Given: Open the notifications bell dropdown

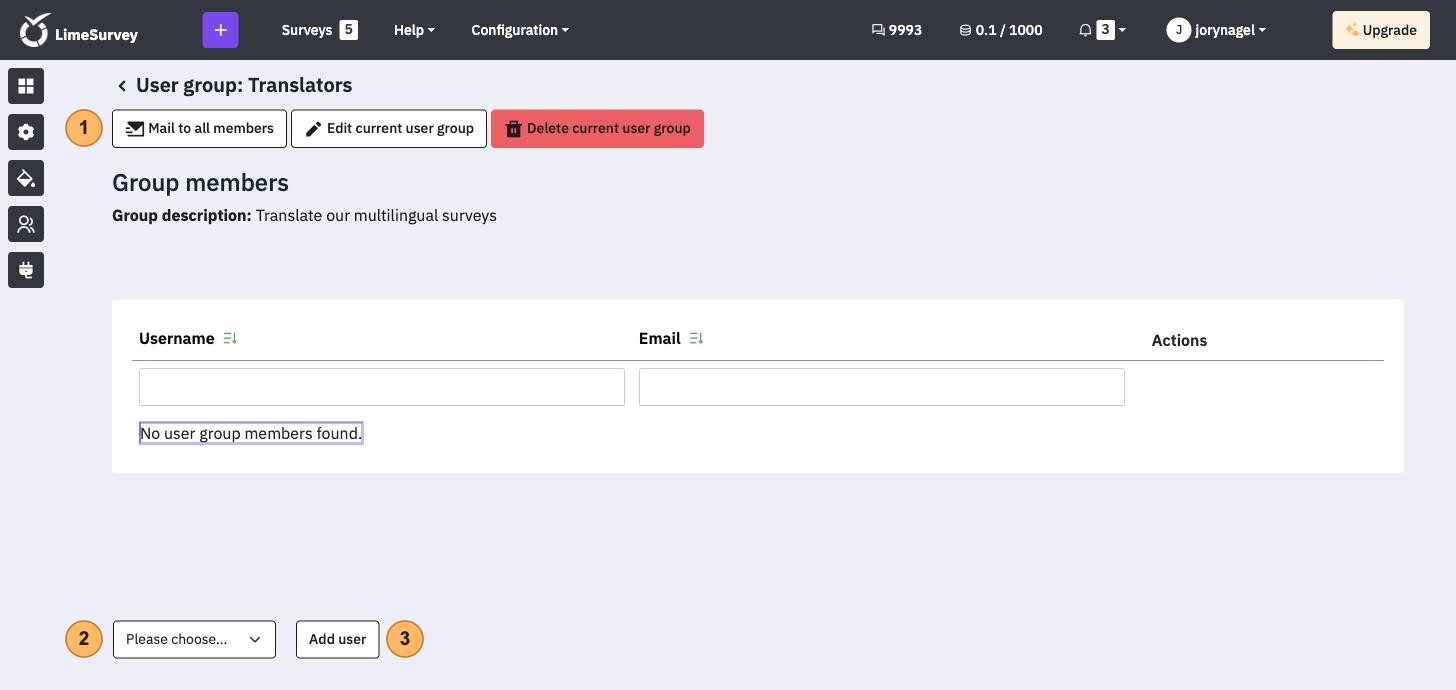Looking at the screenshot, I should click(1102, 30).
